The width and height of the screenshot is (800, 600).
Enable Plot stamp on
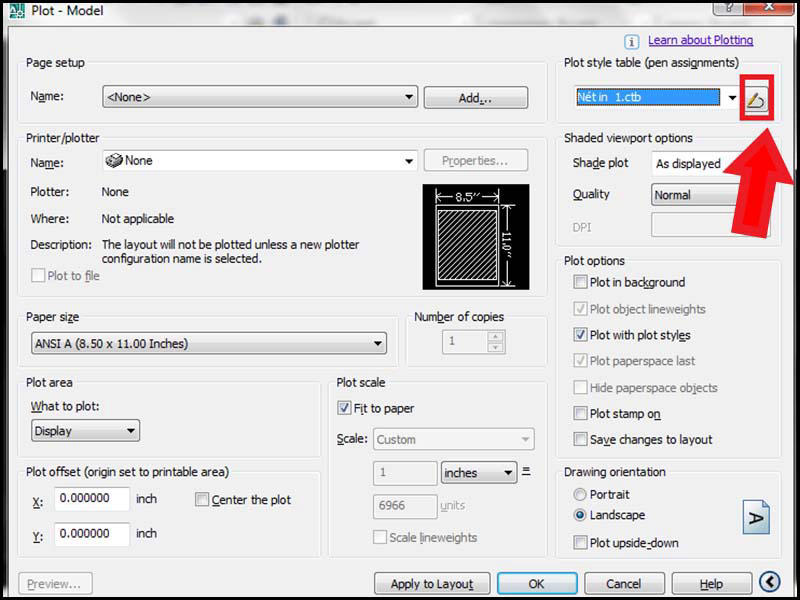[x=580, y=413]
